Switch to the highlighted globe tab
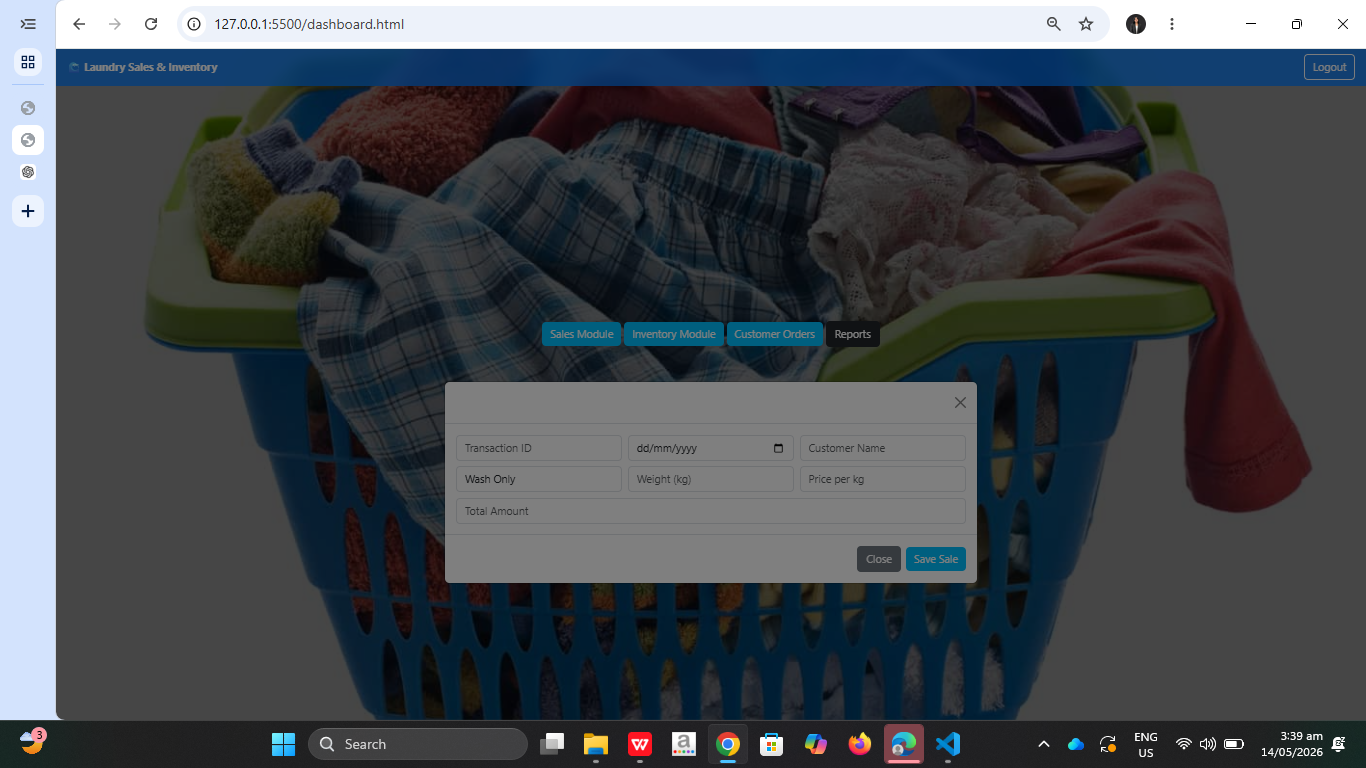Image resolution: width=1366 pixels, height=768 pixels. [28, 140]
